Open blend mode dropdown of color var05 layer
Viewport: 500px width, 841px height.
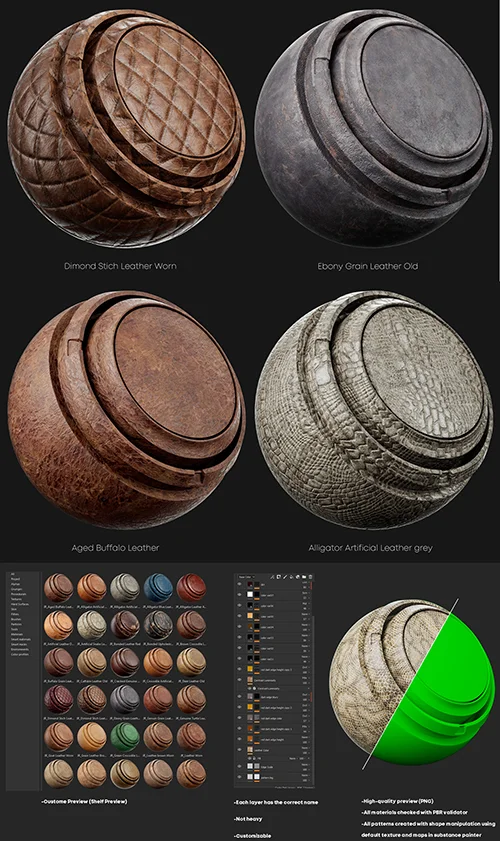coord(305,614)
